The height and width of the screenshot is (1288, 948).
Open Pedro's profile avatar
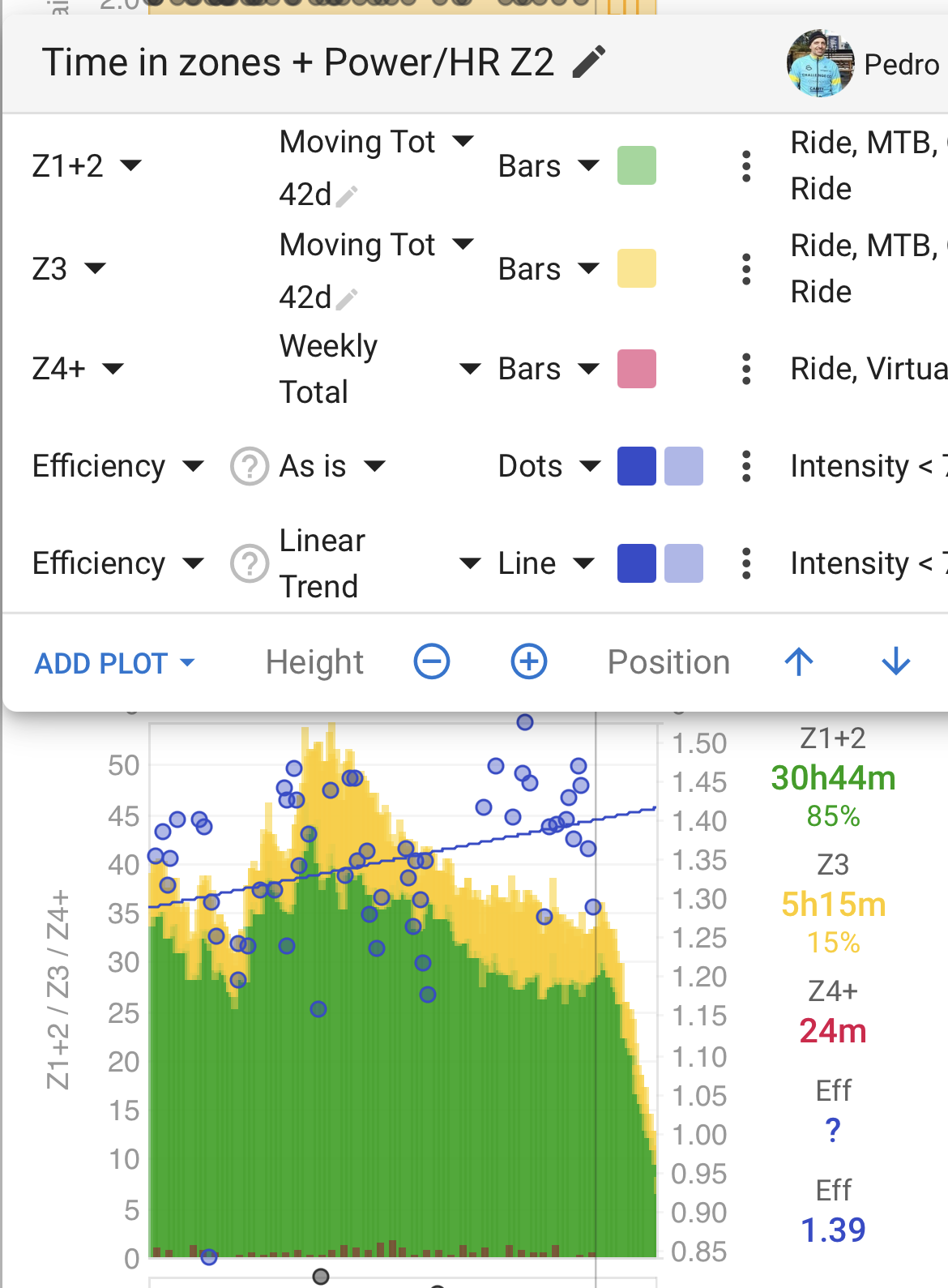(x=820, y=63)
